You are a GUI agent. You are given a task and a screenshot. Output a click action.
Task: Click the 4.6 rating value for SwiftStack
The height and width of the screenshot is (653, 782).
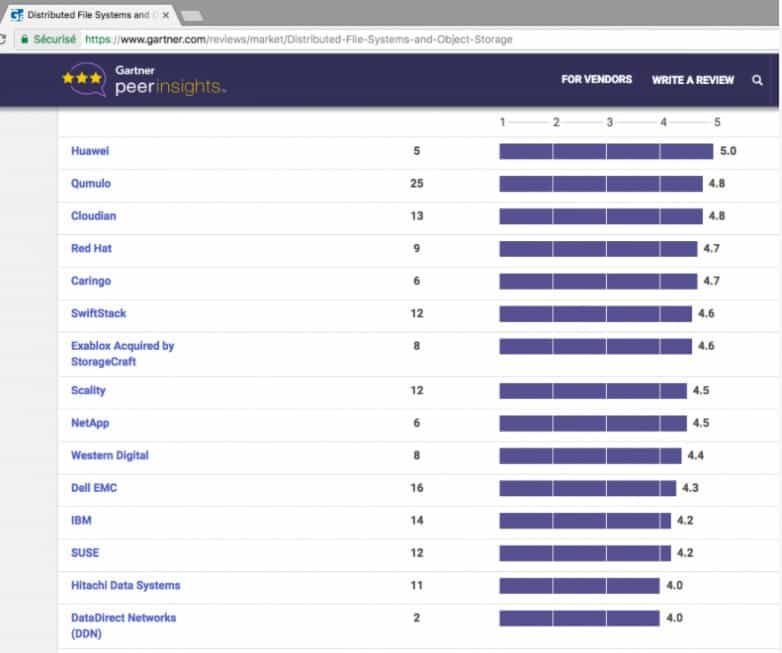tap(706, 313)
